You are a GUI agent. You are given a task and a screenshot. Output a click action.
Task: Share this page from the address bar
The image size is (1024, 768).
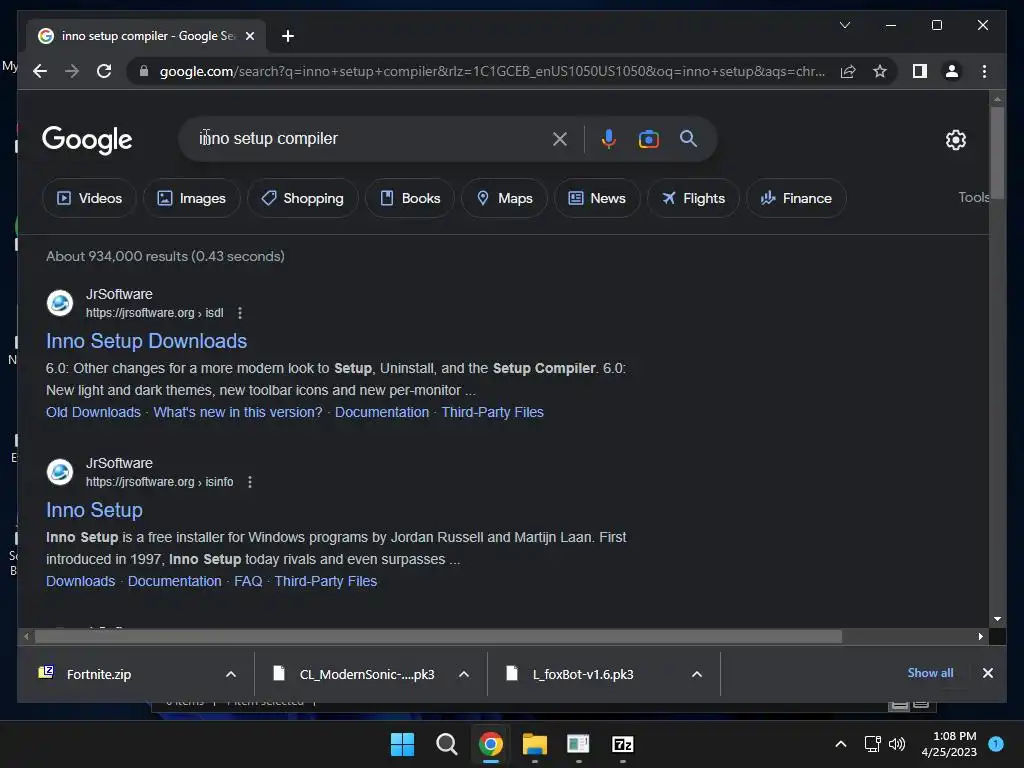(x=848, y=71)
